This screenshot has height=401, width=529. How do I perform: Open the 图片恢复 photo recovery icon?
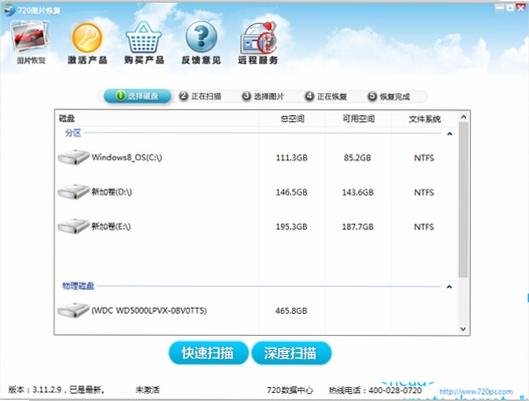pos(30,38)
